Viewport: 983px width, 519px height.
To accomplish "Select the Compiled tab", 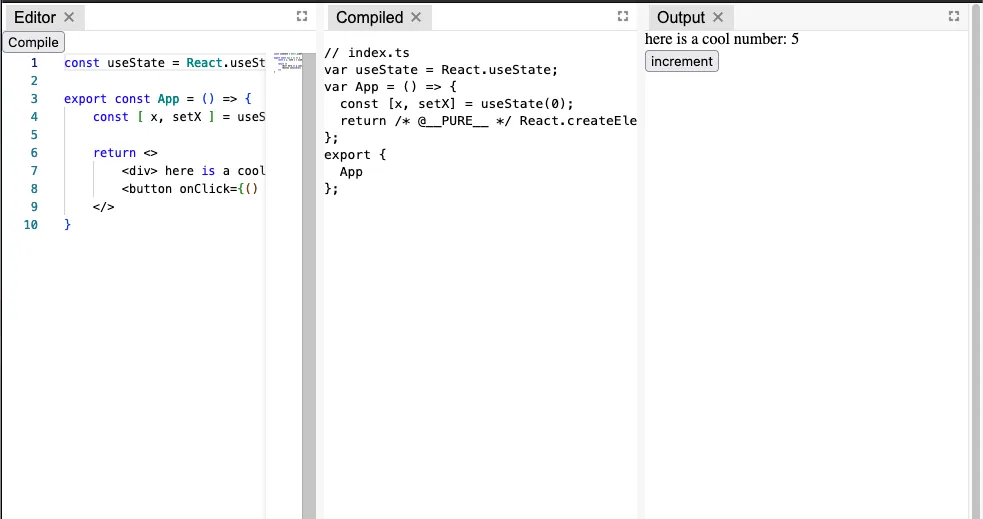I will 369,17.
